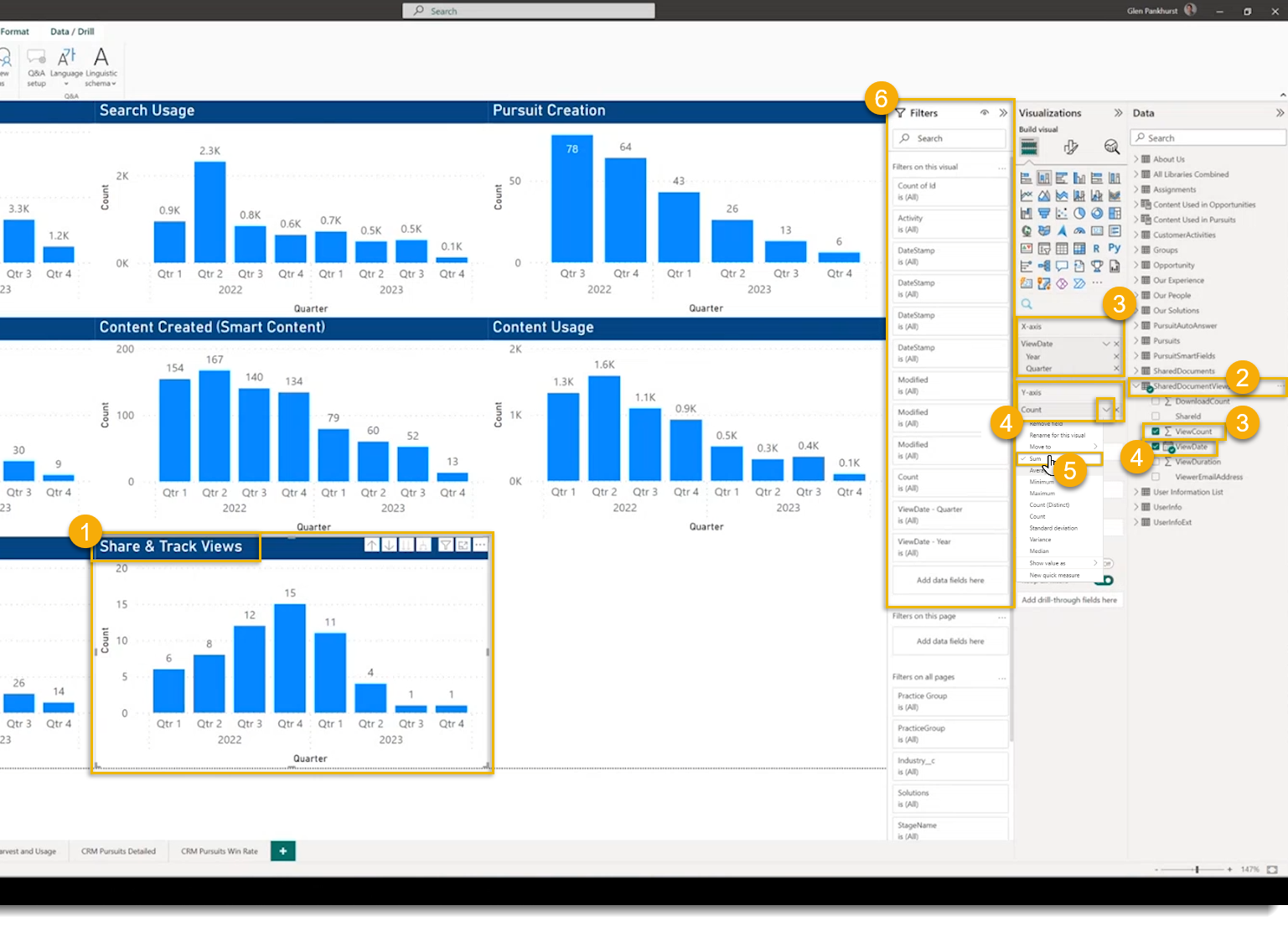Pick the funnel chart visualization icon

tap(1044, 213)
